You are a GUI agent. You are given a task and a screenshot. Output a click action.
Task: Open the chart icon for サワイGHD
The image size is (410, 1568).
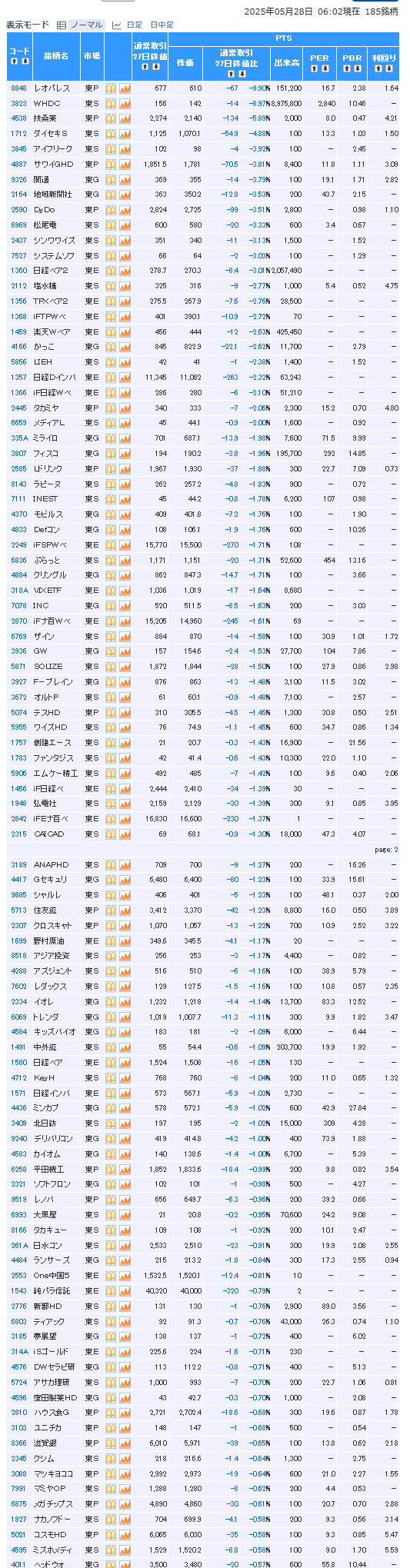pyautogui.click(x=125, y=164)
